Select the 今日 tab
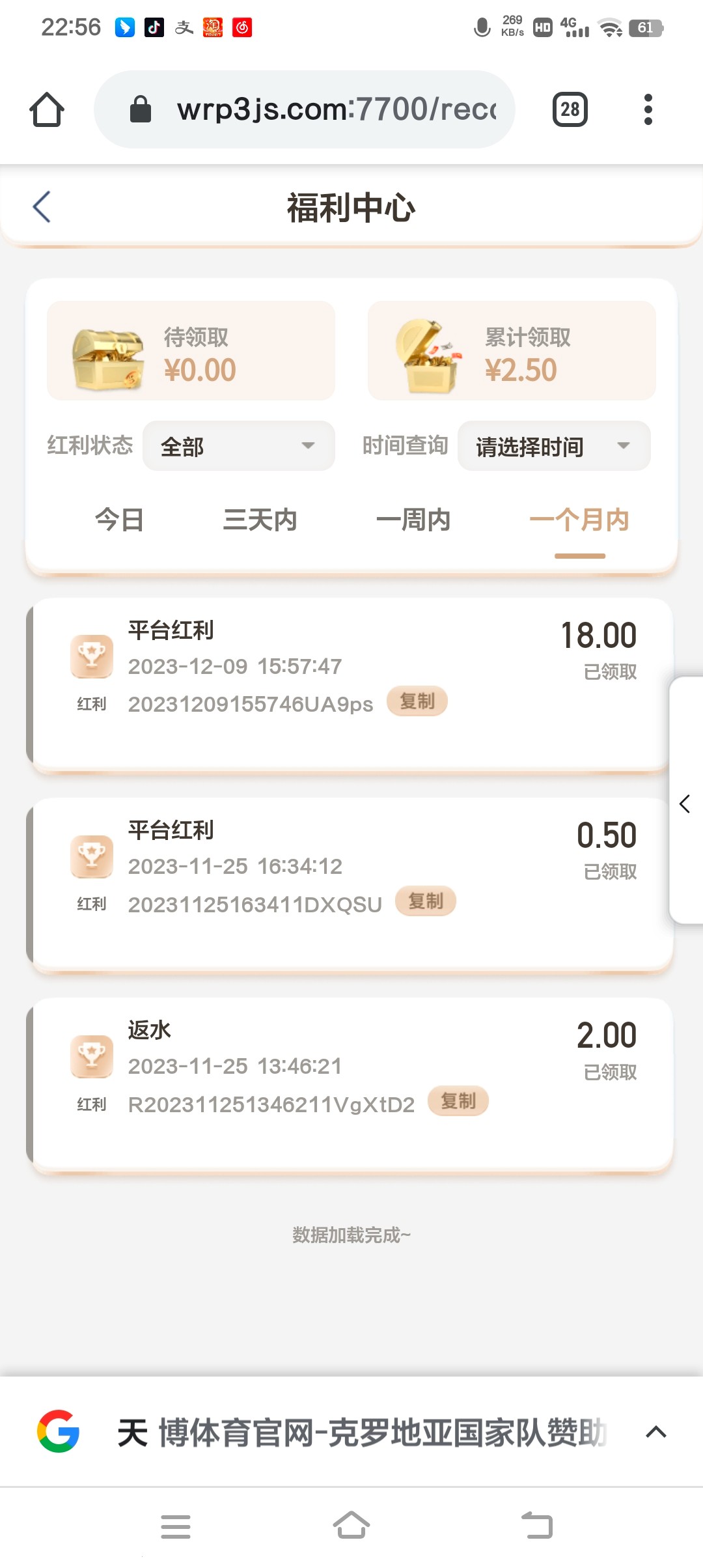The height and width of the screenshot is (1568, 703). click(x=119, y=520)
